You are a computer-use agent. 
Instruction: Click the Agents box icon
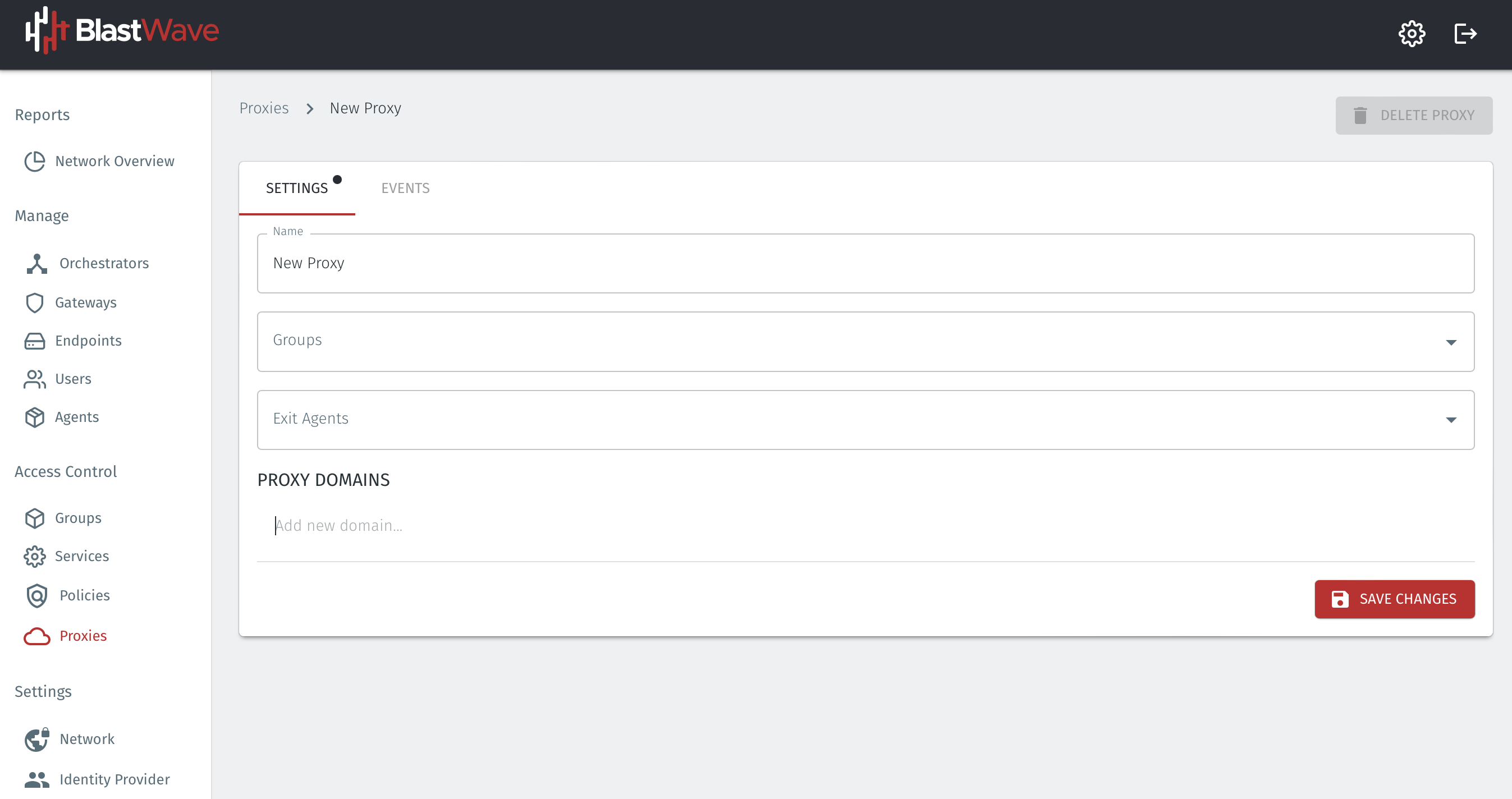tap(35, 417)
